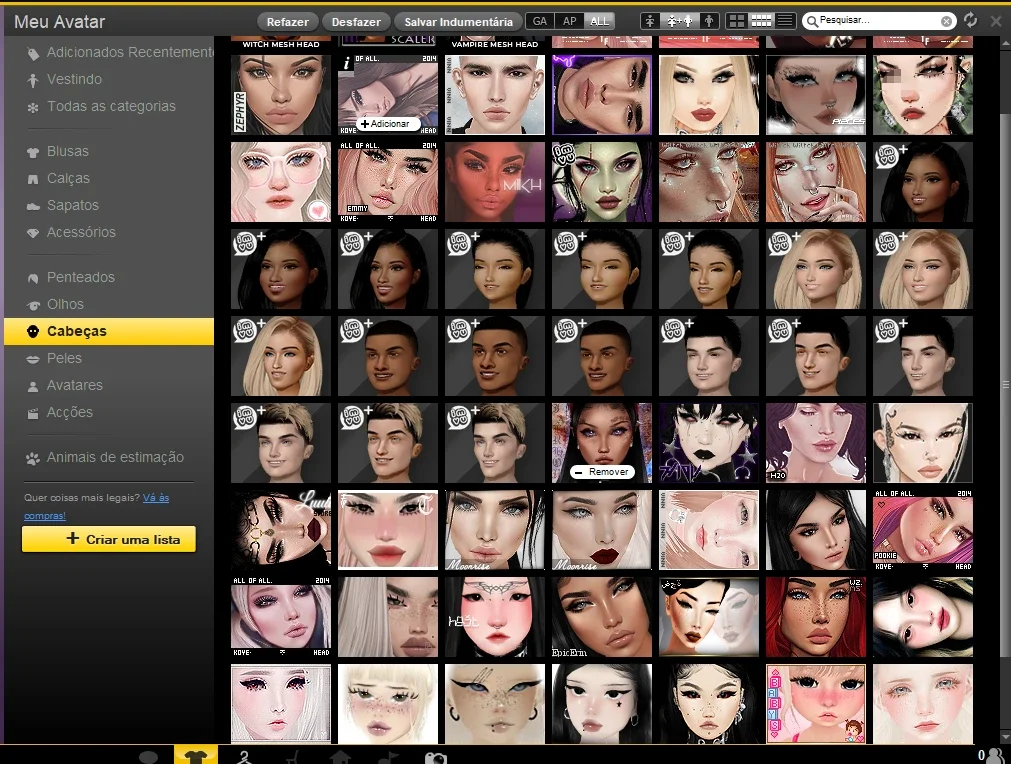Show male items only filter

tap(709, 21)
